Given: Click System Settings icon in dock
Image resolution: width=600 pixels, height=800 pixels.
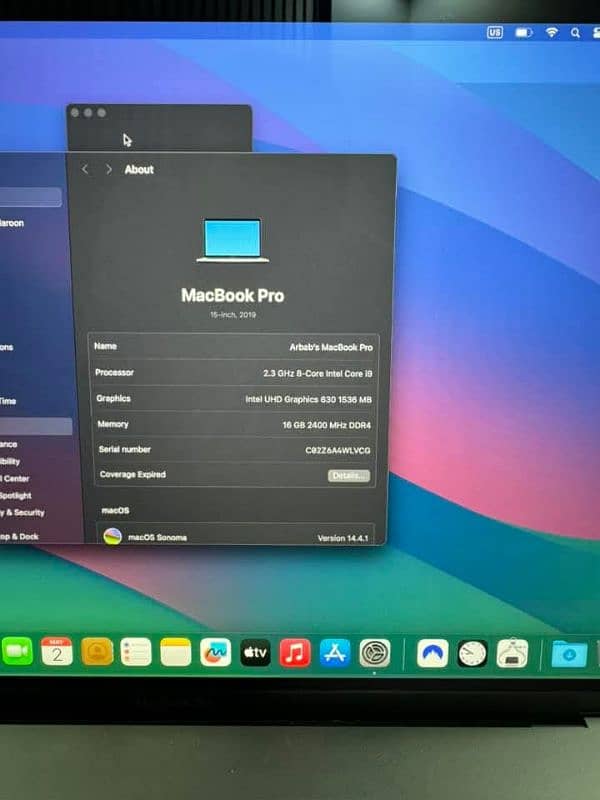Looking at the screenshot, I should 375,653.
